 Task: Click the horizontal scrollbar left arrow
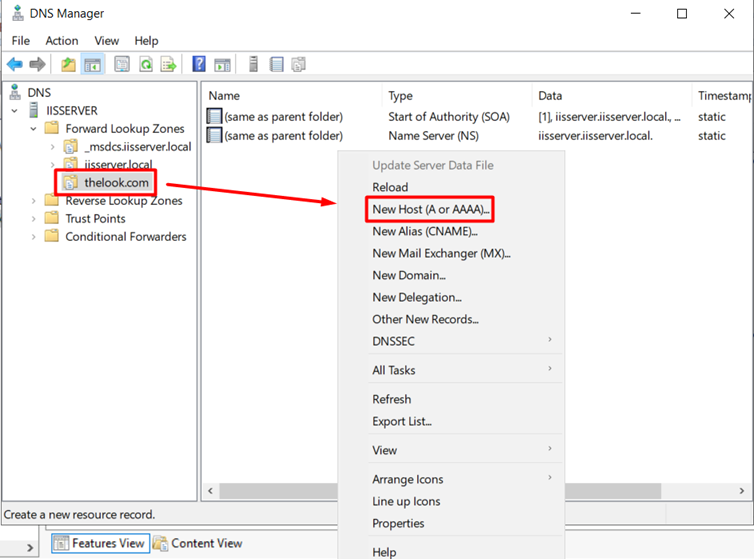coord(211,491)
